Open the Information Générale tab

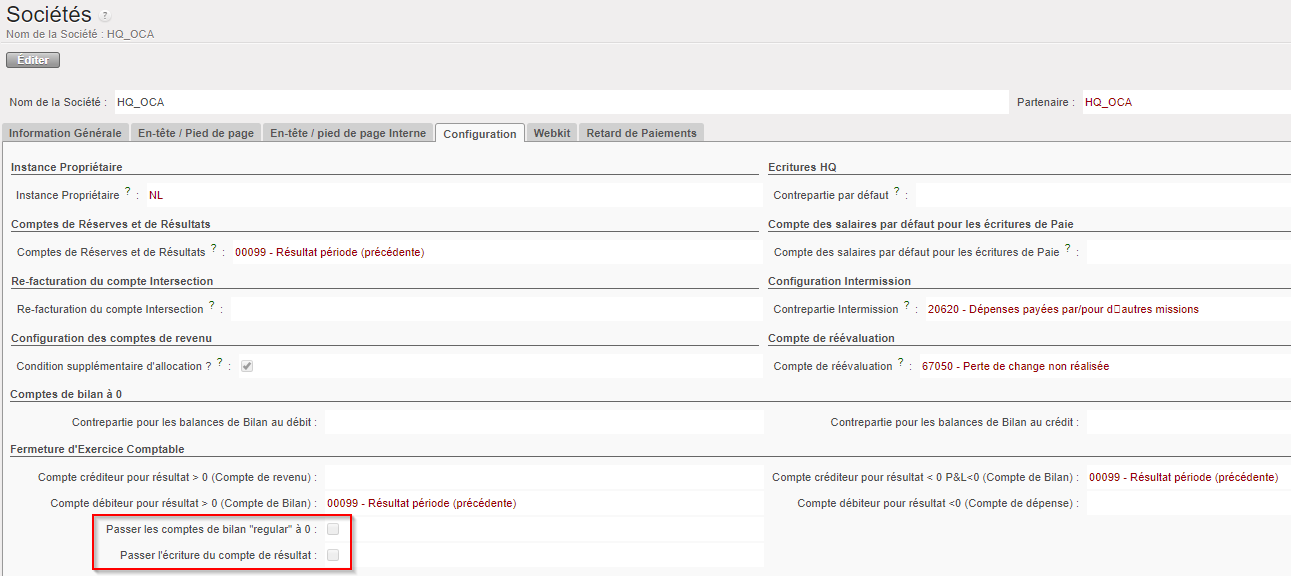coord(65,133)
